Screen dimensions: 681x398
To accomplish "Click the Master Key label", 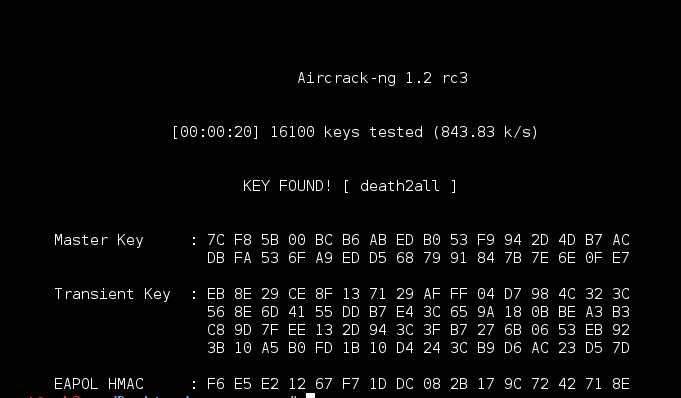I will click(99, 240).
